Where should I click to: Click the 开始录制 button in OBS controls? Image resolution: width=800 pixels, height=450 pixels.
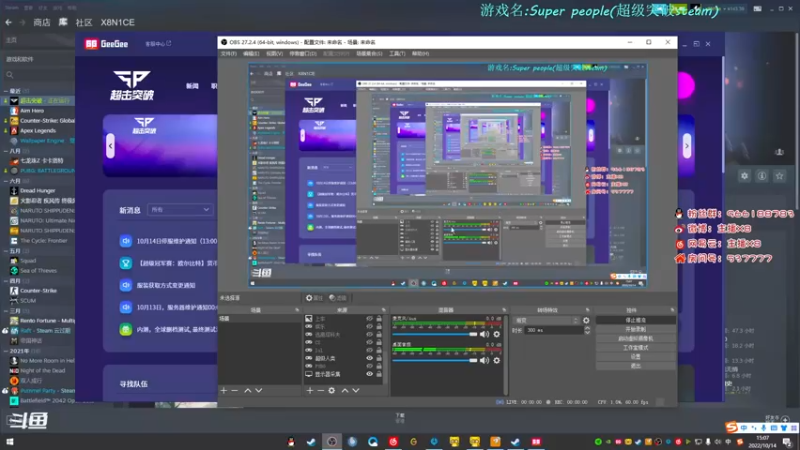(636, 330)
